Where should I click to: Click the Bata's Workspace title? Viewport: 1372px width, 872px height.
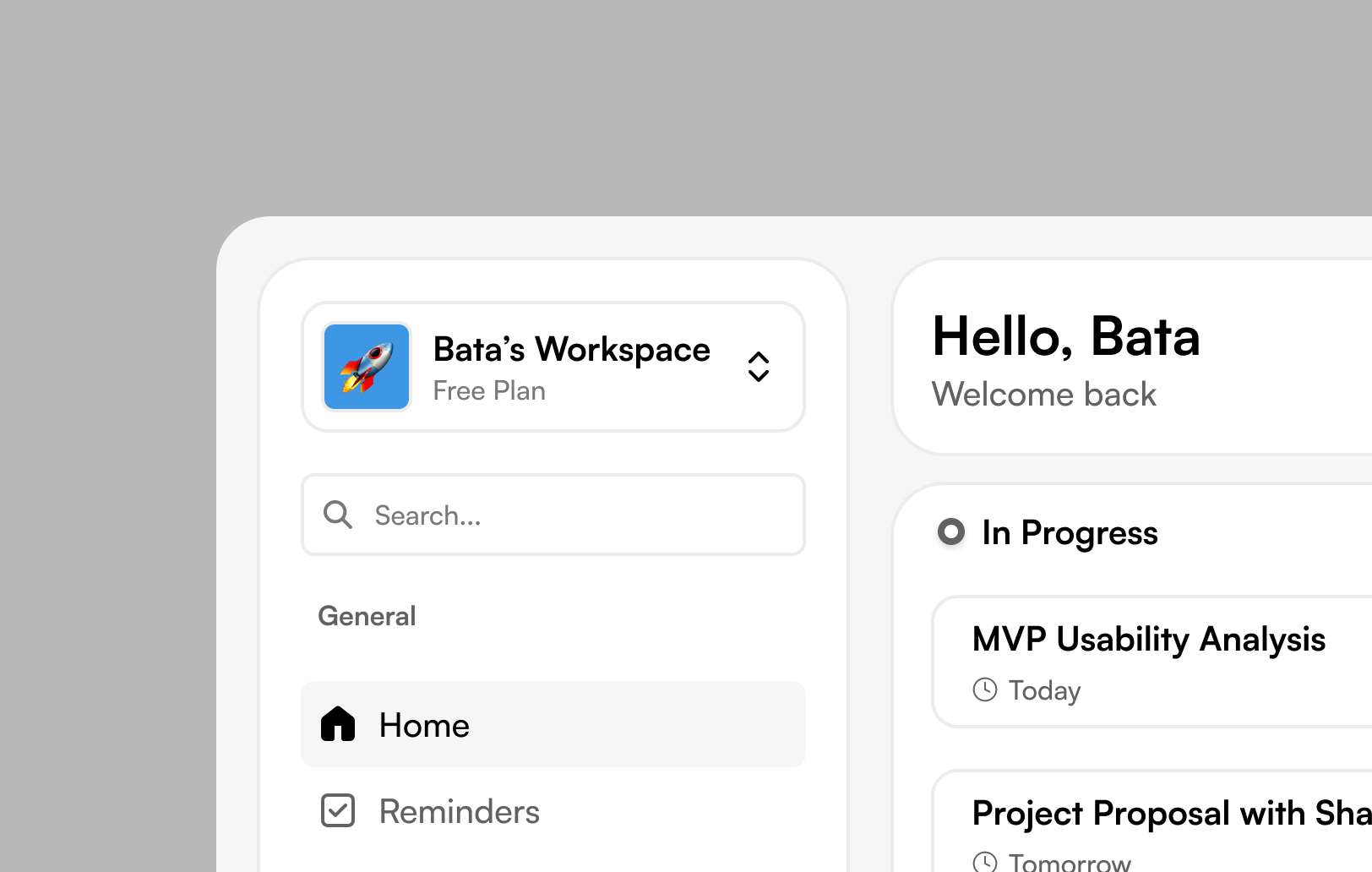(x=572, y=349)
